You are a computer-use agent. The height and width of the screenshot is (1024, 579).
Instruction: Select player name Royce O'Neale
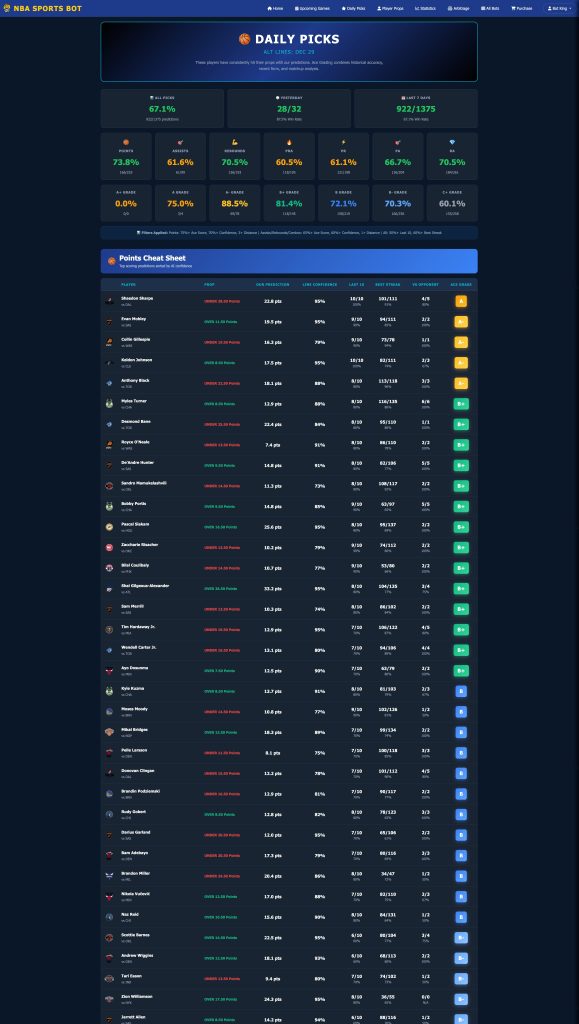click(135, 442)
